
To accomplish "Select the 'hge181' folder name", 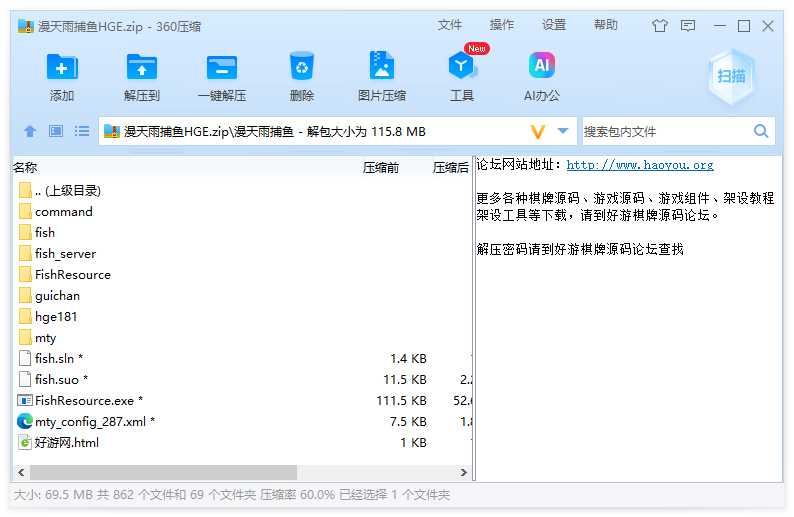I will [56, 317].
